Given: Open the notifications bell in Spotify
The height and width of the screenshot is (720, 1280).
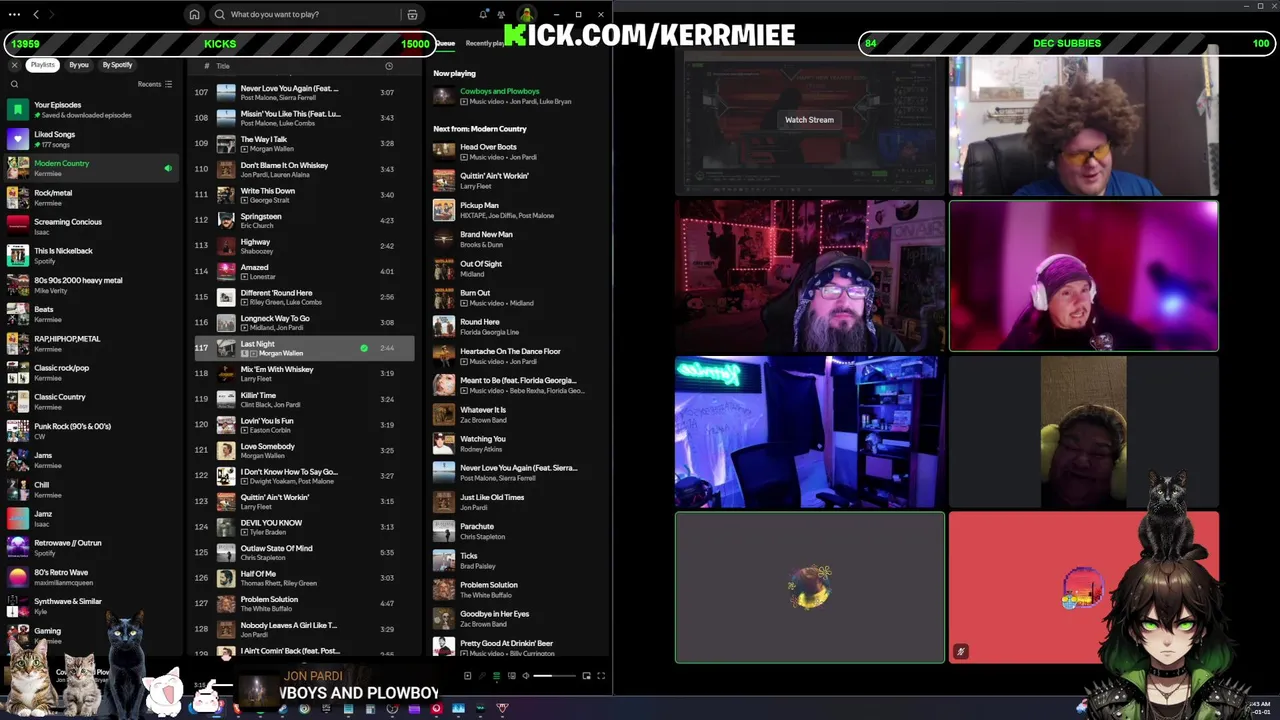Looking at the screenshot, I should click(484, 14).
